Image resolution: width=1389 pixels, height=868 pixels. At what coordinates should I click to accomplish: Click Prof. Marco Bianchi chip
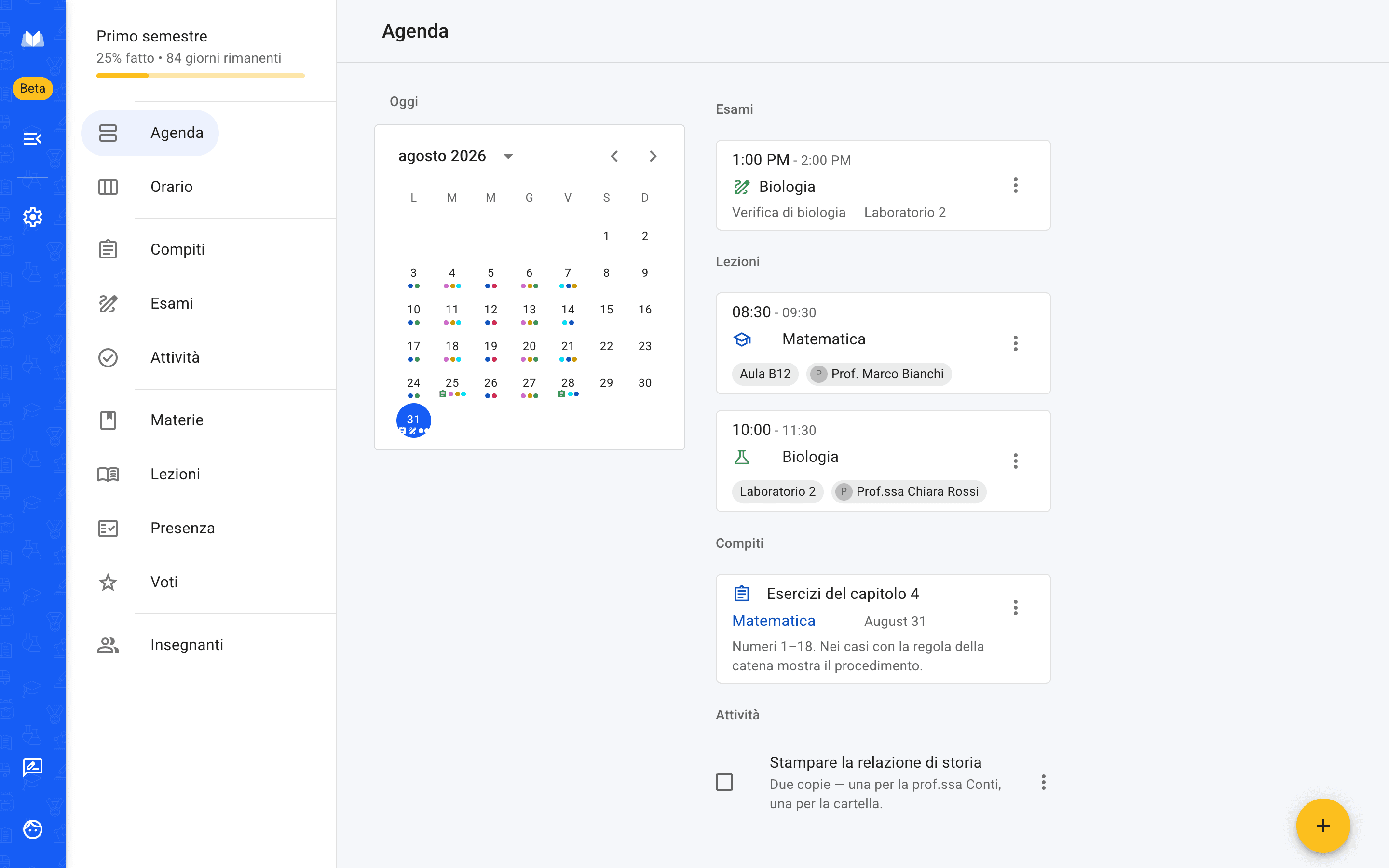pos(879,374)
